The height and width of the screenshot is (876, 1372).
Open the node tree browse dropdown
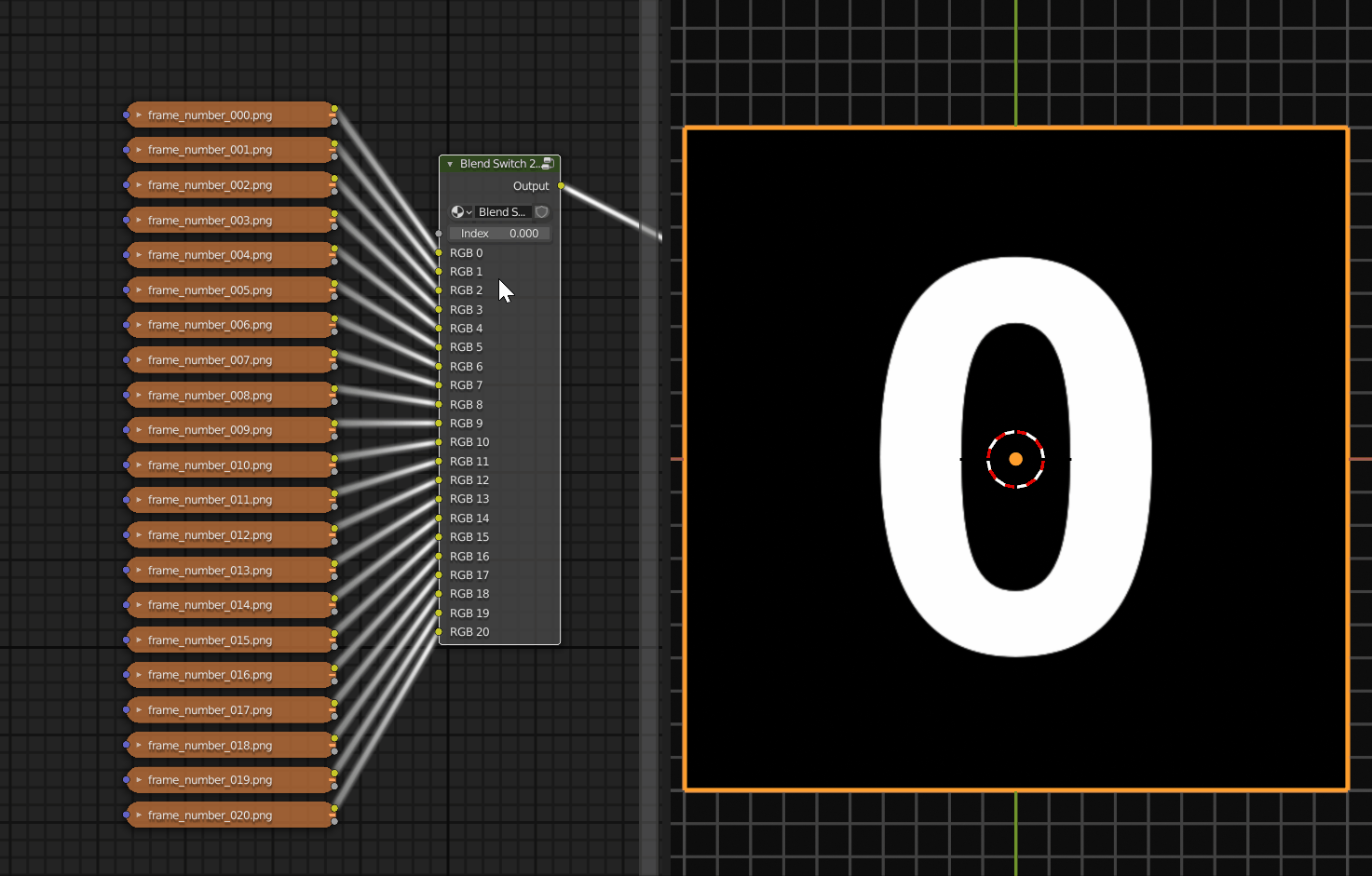[x=461, y=212]
